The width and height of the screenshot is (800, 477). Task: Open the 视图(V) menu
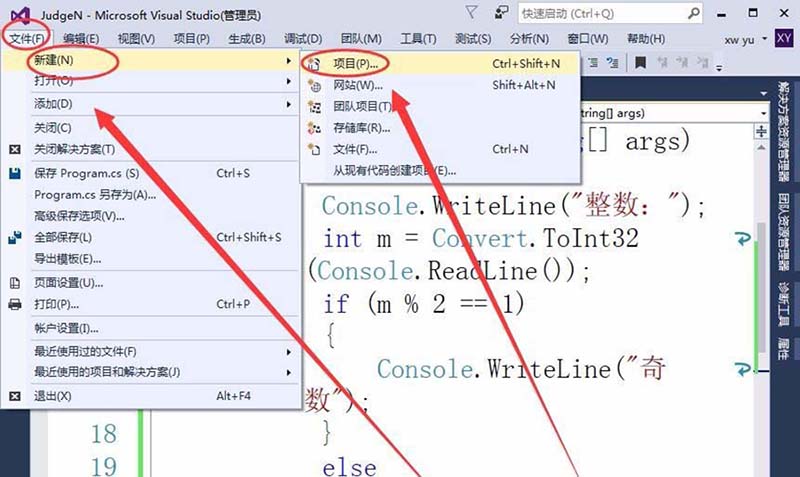136,39
